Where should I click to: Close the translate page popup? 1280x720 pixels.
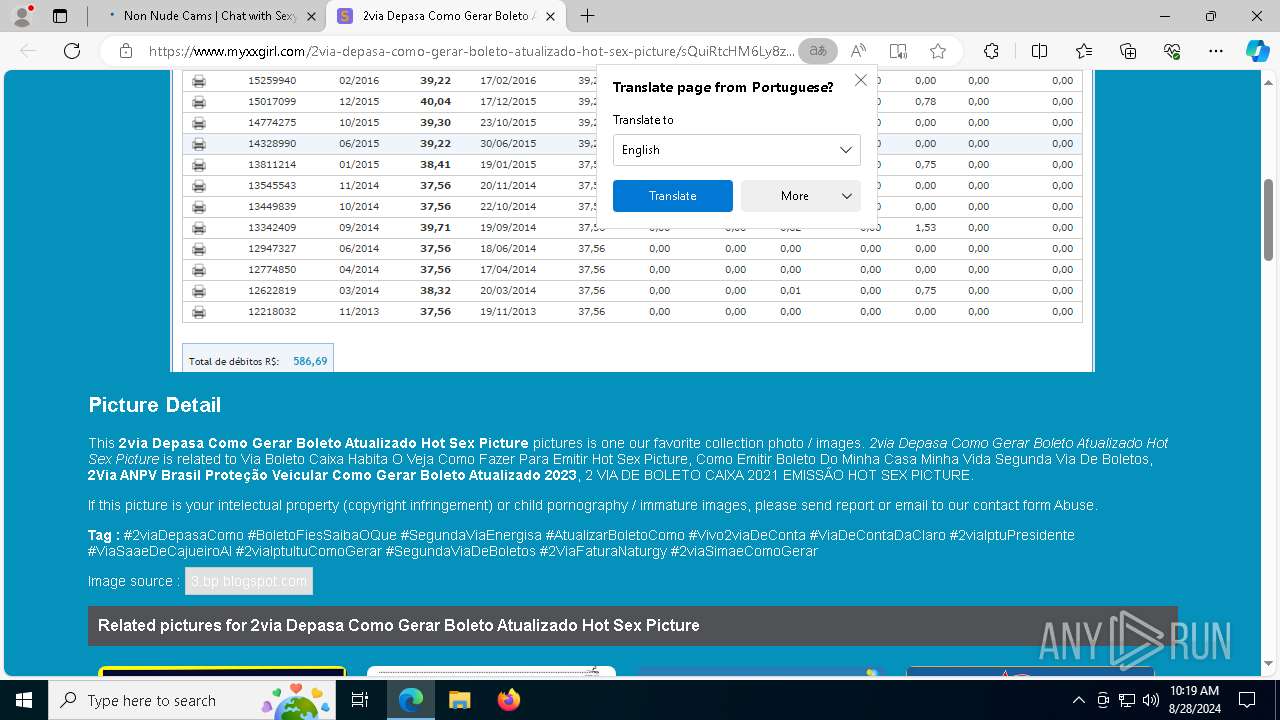861,80
